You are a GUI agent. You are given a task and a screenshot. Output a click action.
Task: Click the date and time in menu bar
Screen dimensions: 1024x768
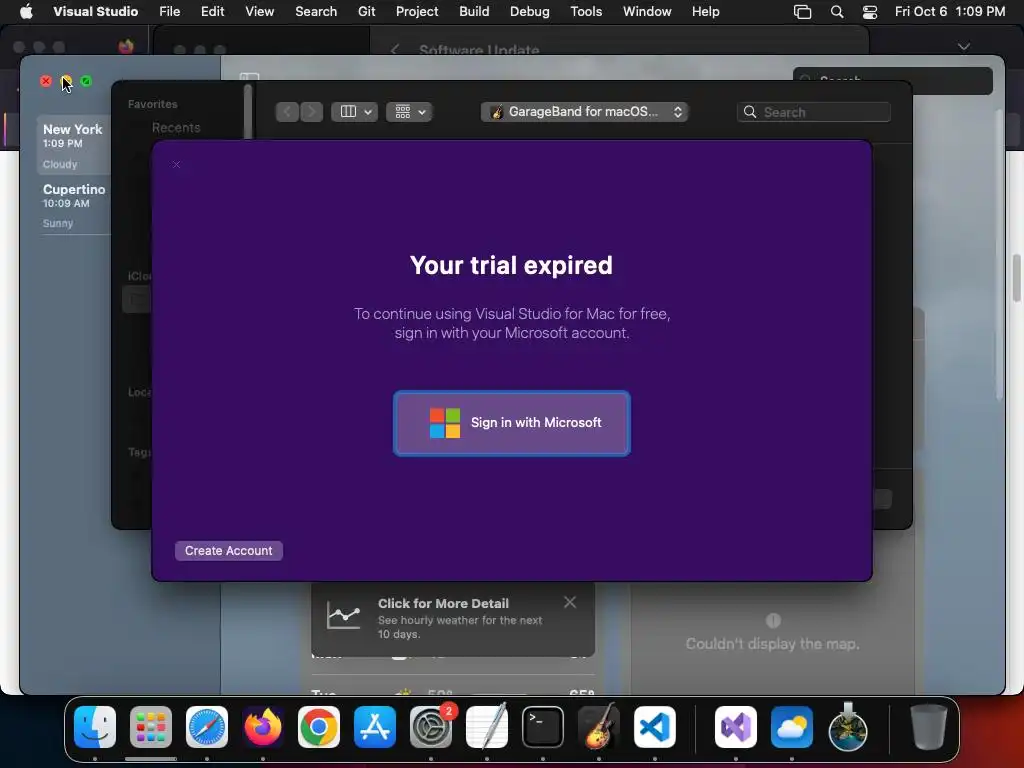point(950,11)
